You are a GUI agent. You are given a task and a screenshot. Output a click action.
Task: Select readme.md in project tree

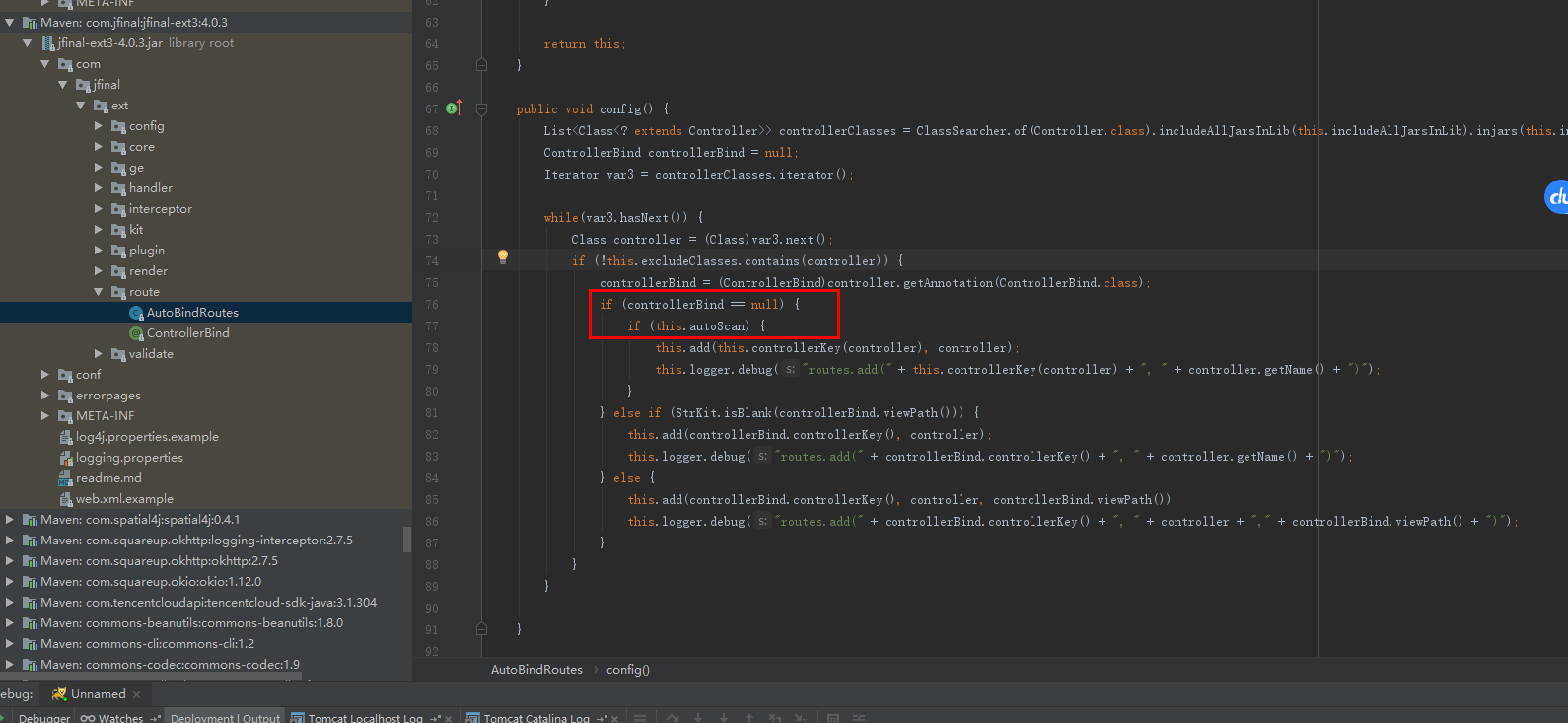[x=108, y=478]
